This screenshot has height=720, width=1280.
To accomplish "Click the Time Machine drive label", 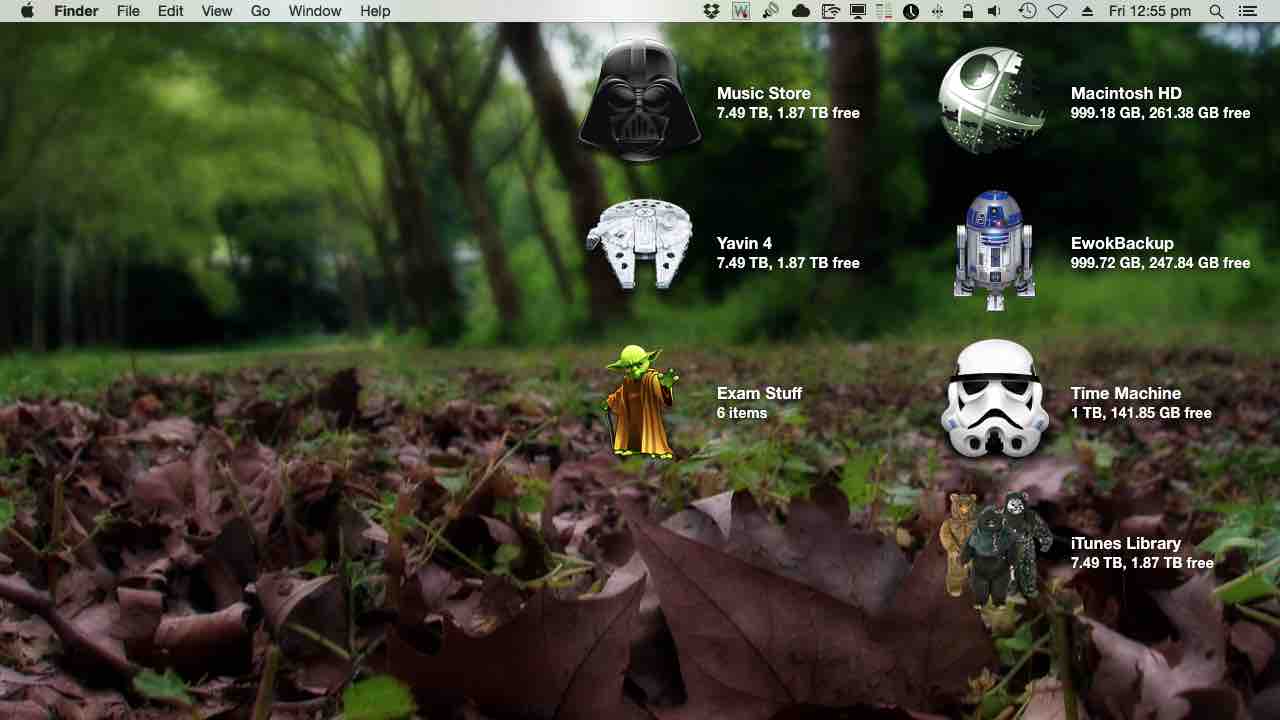I will click(1126, 393).
